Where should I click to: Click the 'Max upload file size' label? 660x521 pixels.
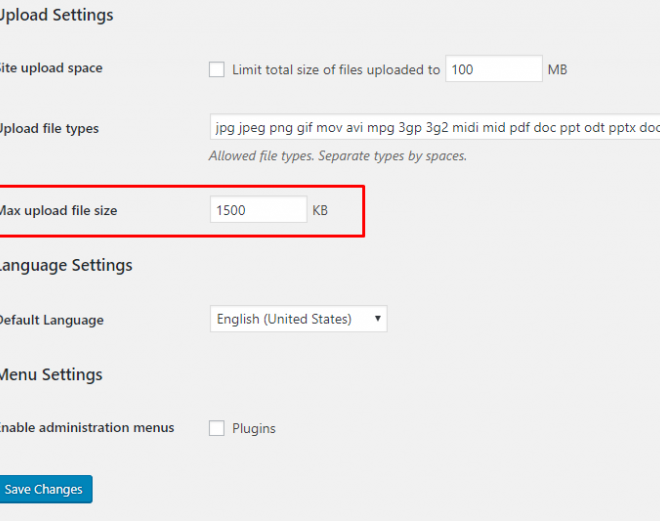(x=58, y=210)
